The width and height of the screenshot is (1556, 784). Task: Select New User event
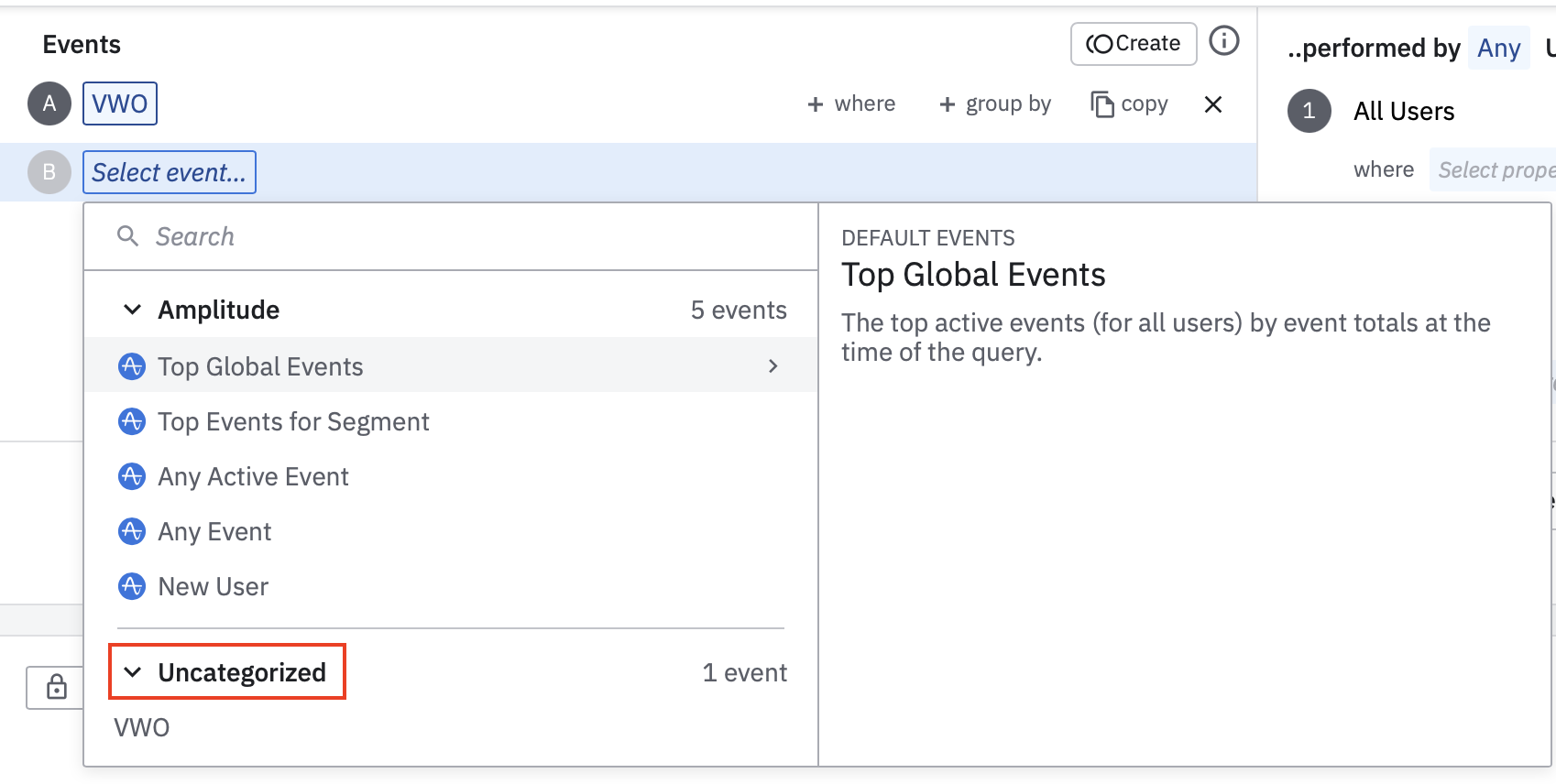[x=451, y=586]
